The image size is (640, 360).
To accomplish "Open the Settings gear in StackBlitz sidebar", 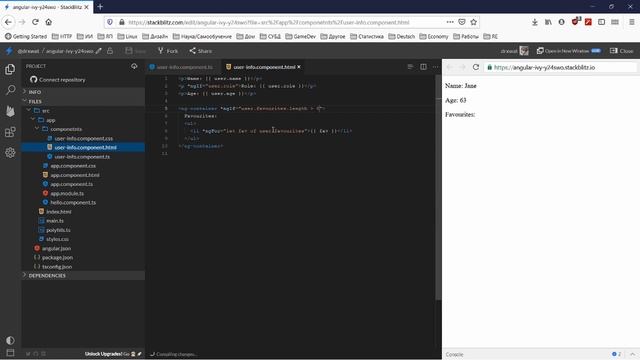I will coord(10,153).
